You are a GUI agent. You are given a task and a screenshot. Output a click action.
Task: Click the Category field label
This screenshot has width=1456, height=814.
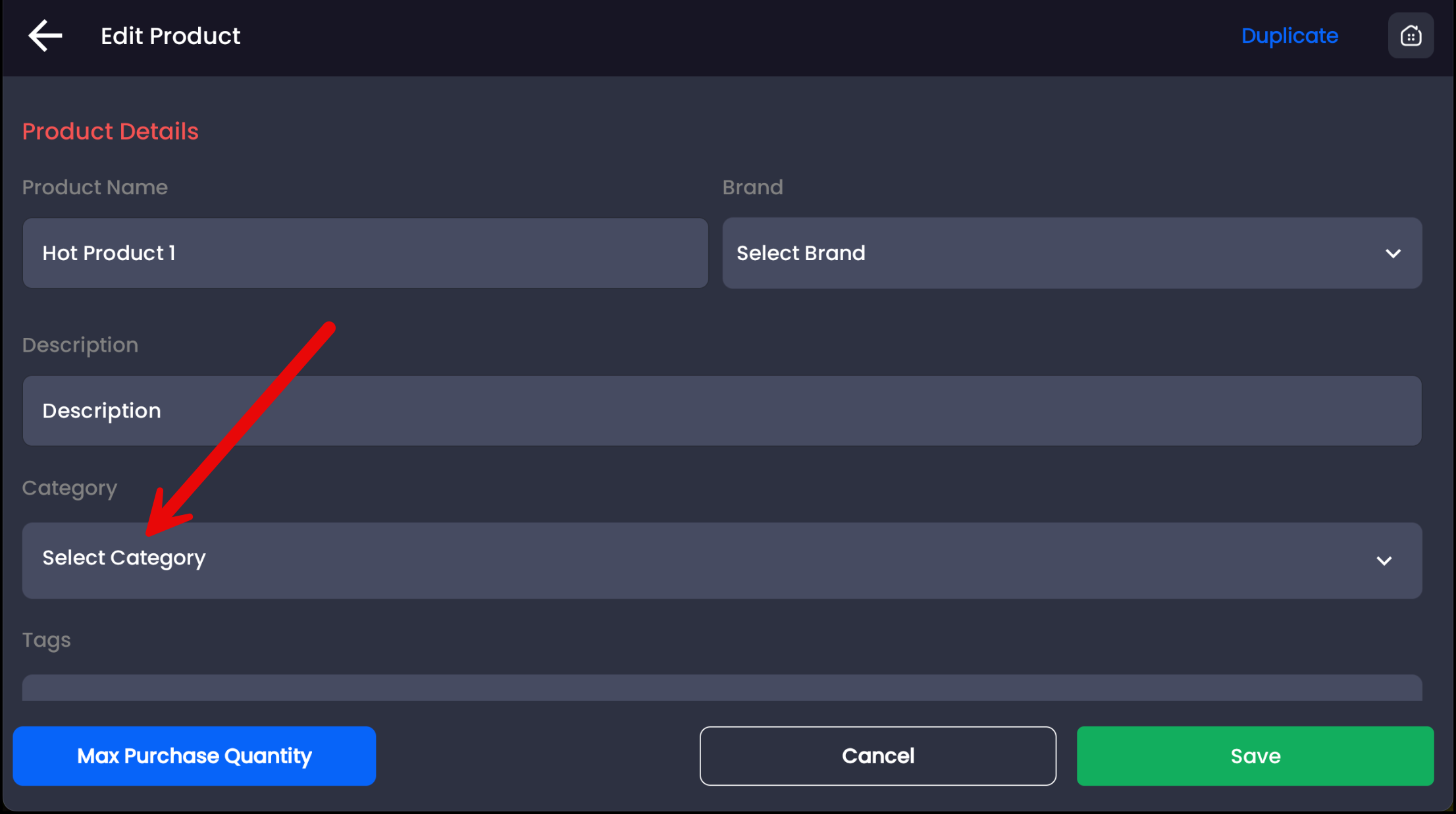(69, 488)
